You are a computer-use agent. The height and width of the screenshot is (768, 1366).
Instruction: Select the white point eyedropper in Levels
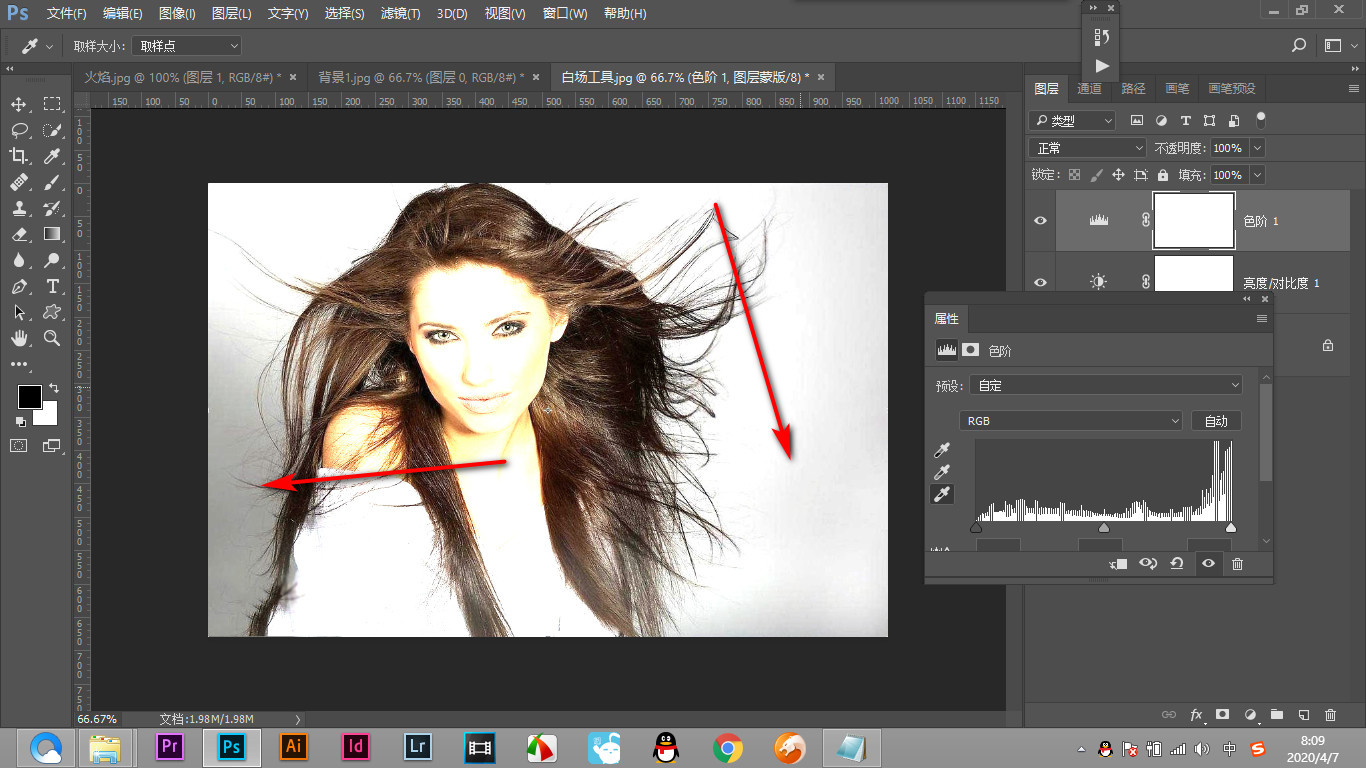[x=942, y=495]
